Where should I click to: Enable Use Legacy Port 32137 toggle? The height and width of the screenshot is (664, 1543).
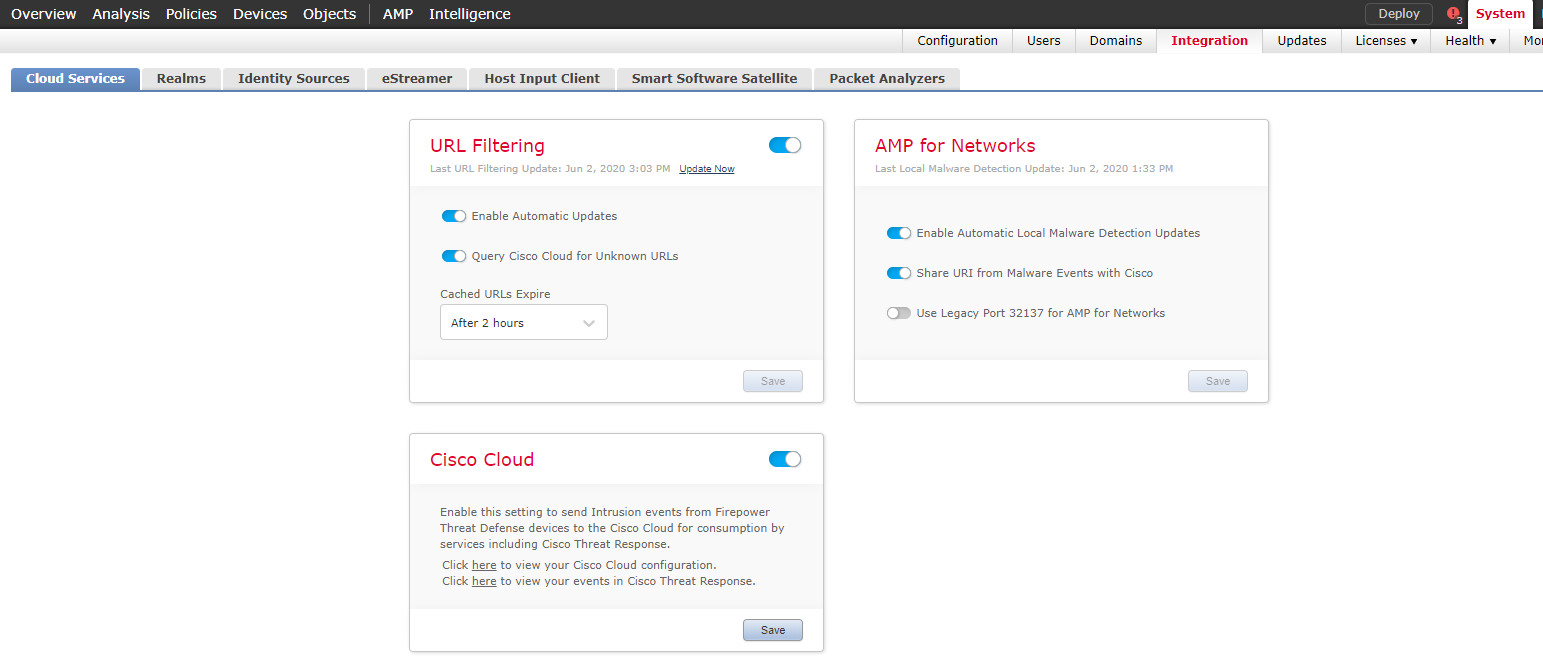pyautogui.click(x=899, y=313)
